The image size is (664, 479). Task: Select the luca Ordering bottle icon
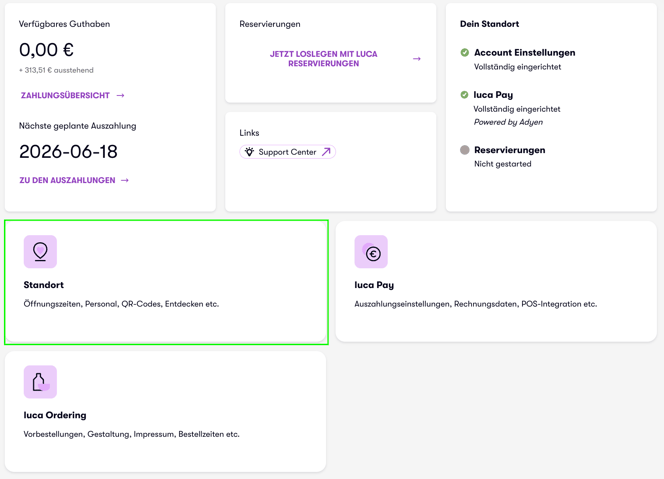(x=40, y=382)
